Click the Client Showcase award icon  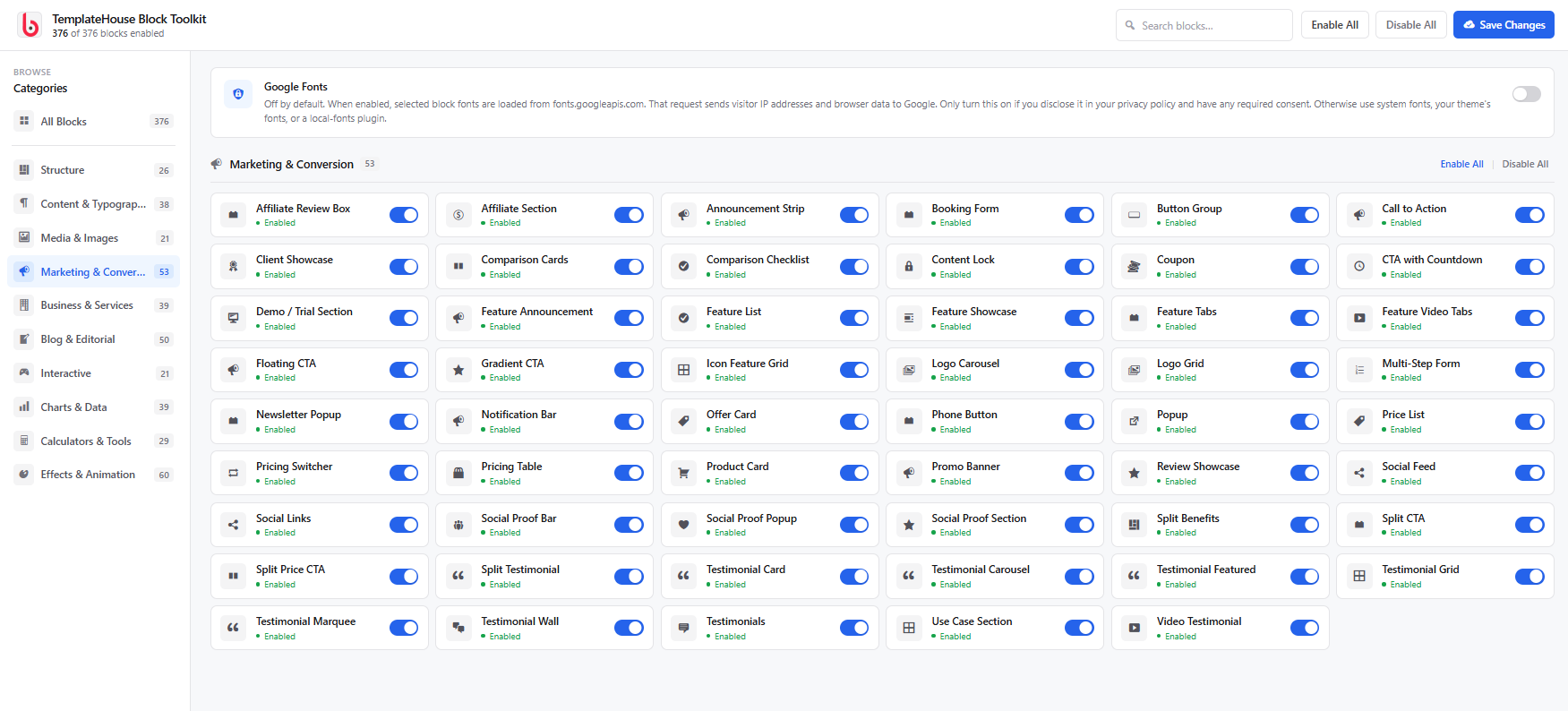click(x=234, y=266)
